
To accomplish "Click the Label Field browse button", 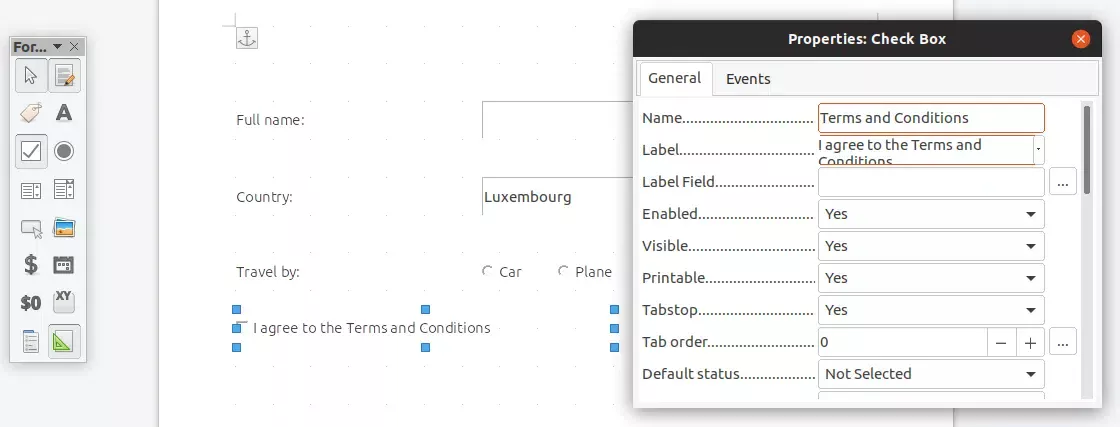I will [x=1062, y=182].
